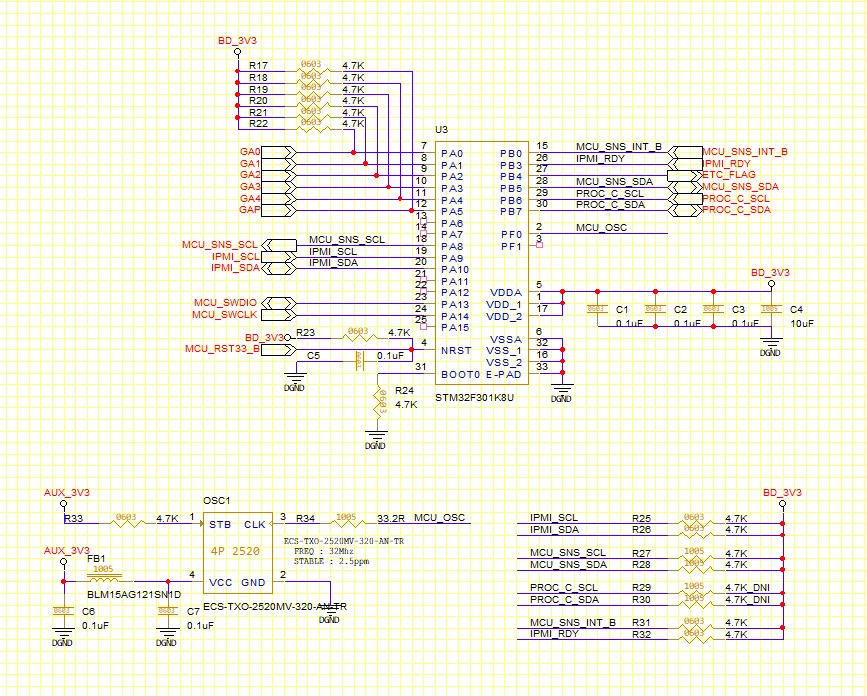Viewport: 867px width, 696px height.
Task: Select the C6 capacitor symbol
Action: [x=62, y=613]
